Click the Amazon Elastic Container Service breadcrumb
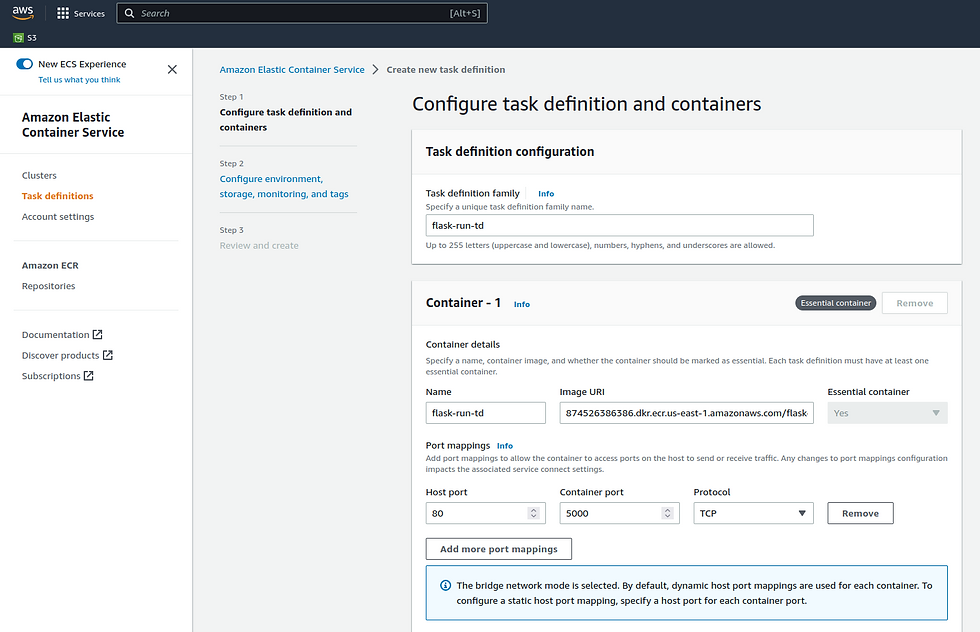This screenshot has height=632, width=980. tap(292, 69)
